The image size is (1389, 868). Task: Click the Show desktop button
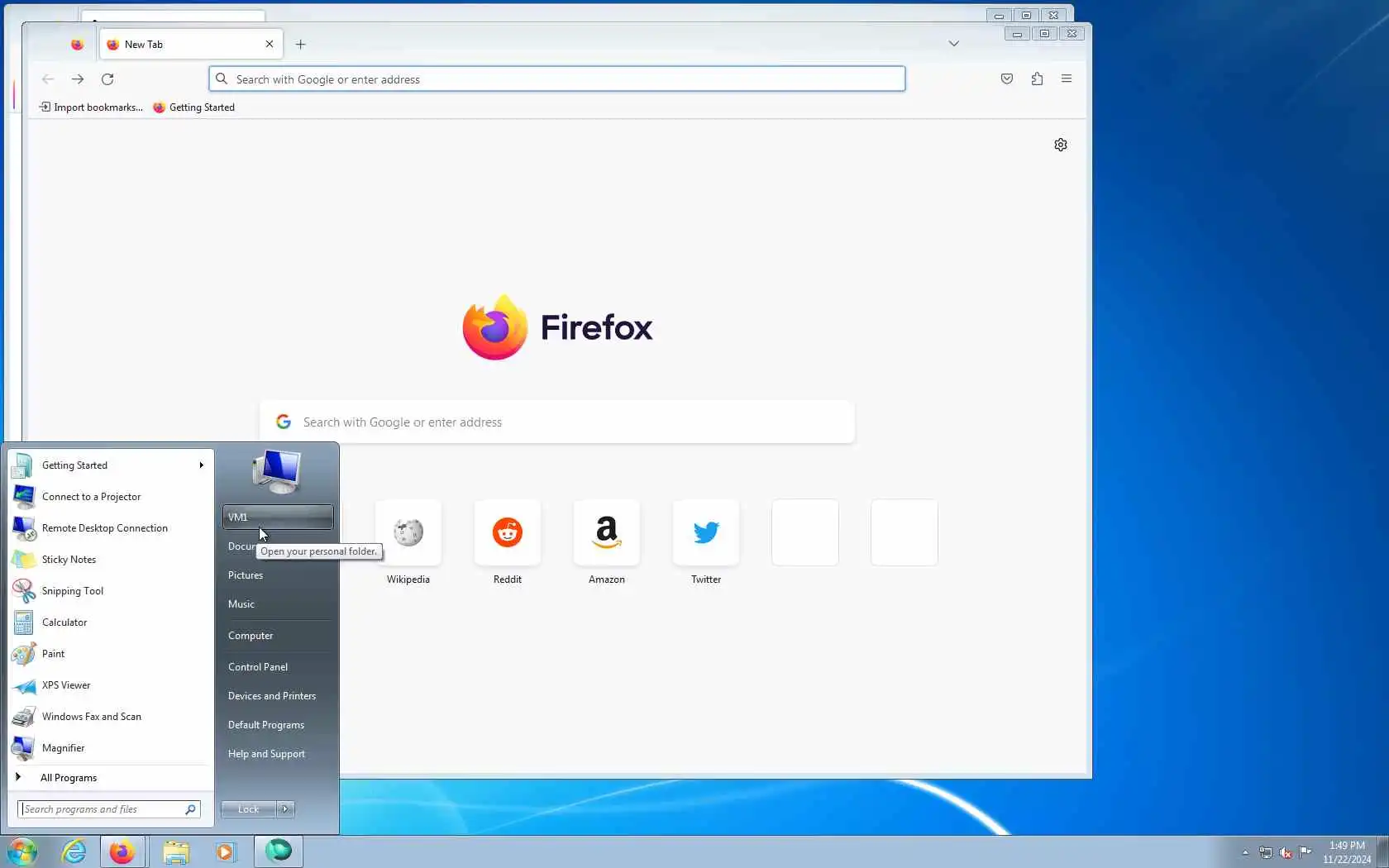point(1382,852)
